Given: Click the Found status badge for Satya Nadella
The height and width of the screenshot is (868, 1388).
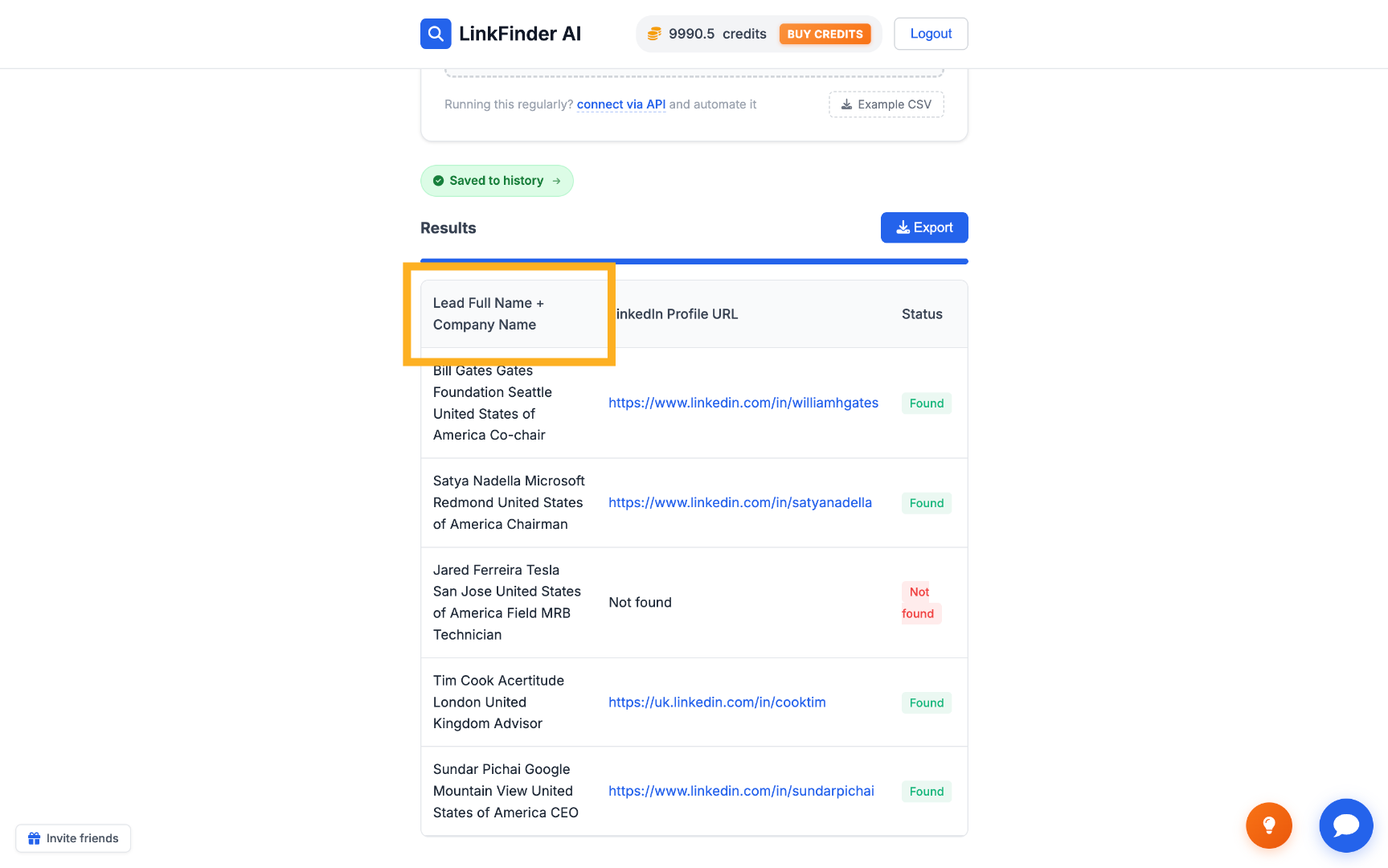Looking at the screenshot, I should pyautogui.click(x=927, y=503).
